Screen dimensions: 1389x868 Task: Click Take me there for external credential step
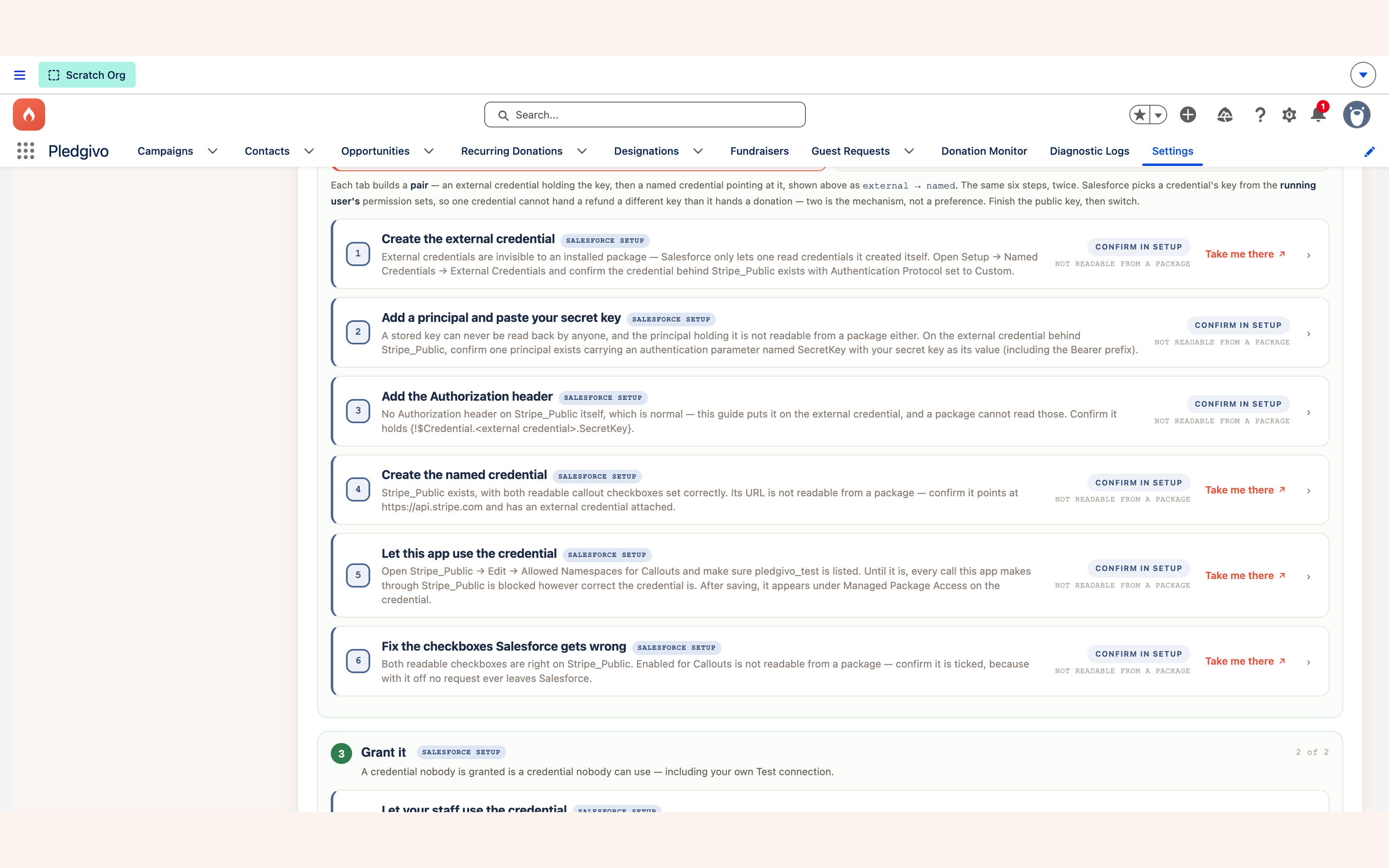(x=1245, y=254)
